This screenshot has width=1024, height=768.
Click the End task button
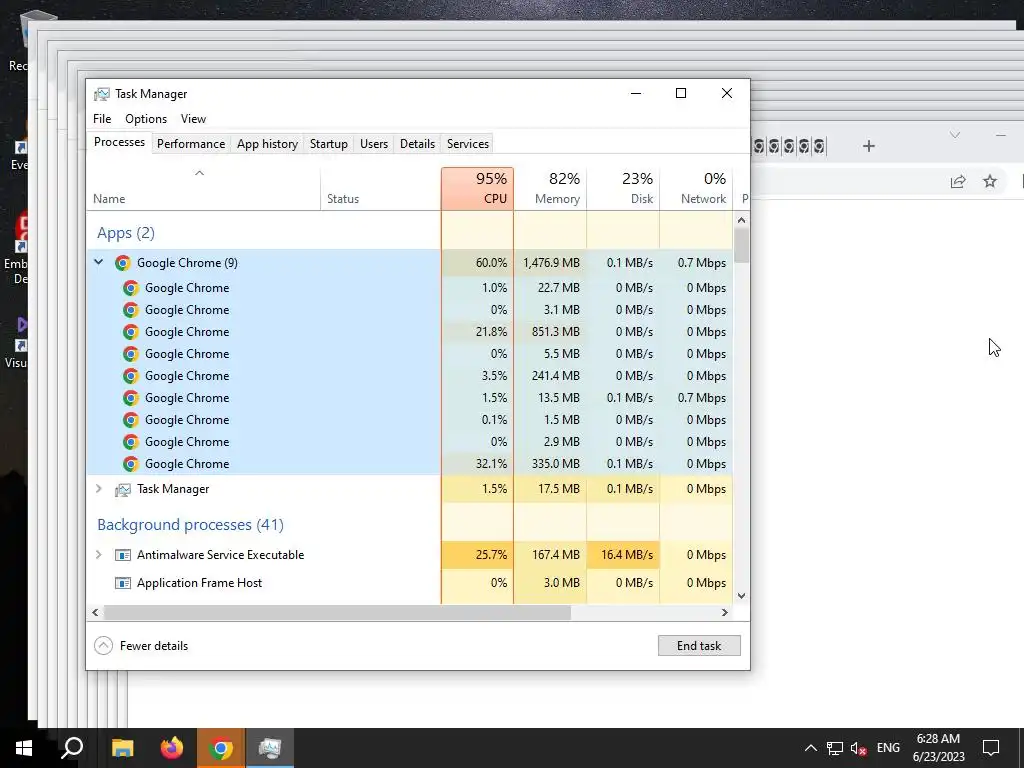pyautogui.click(x=699, y=646)
